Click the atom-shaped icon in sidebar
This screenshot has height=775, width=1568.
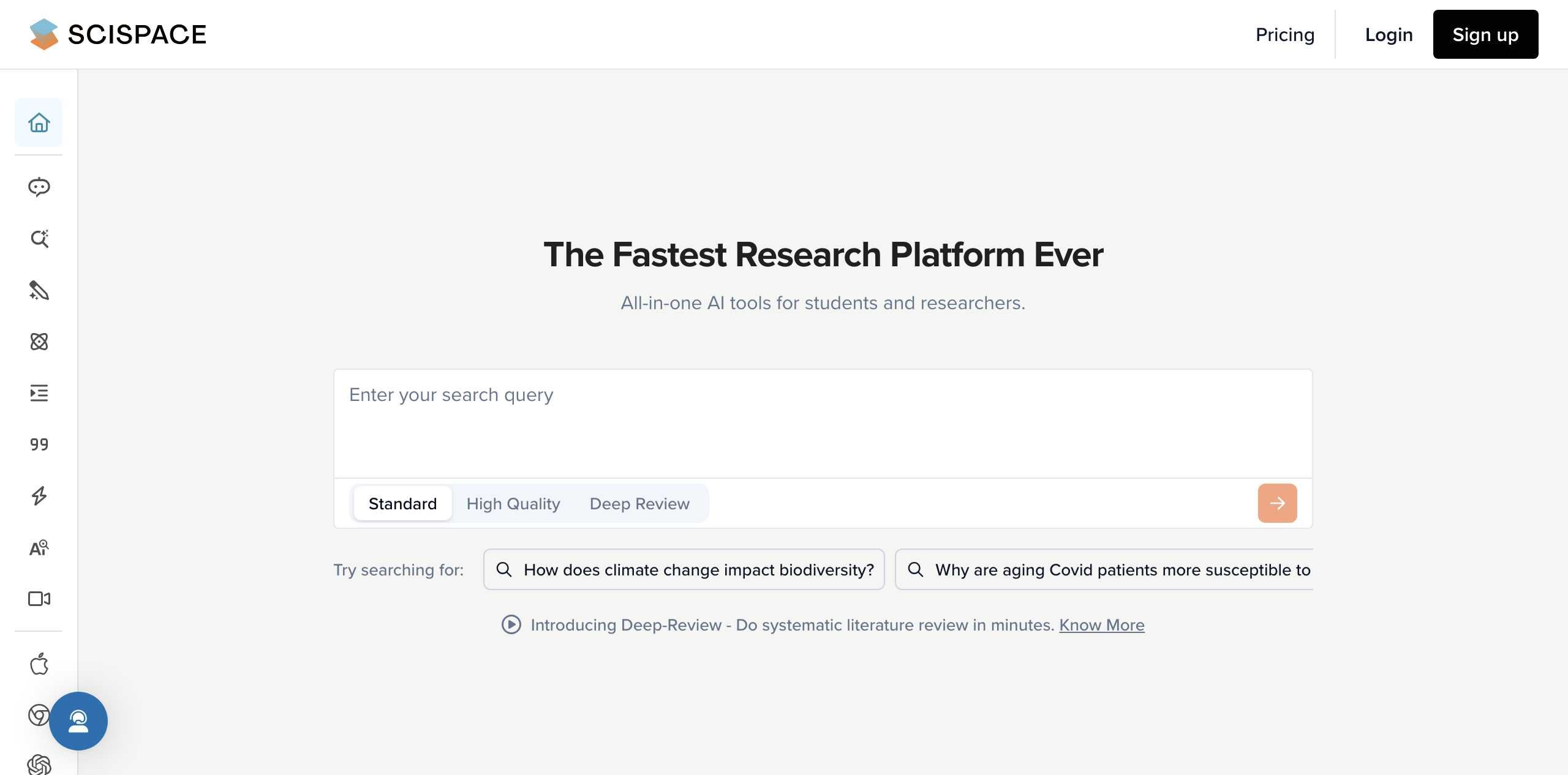point(39,342)
